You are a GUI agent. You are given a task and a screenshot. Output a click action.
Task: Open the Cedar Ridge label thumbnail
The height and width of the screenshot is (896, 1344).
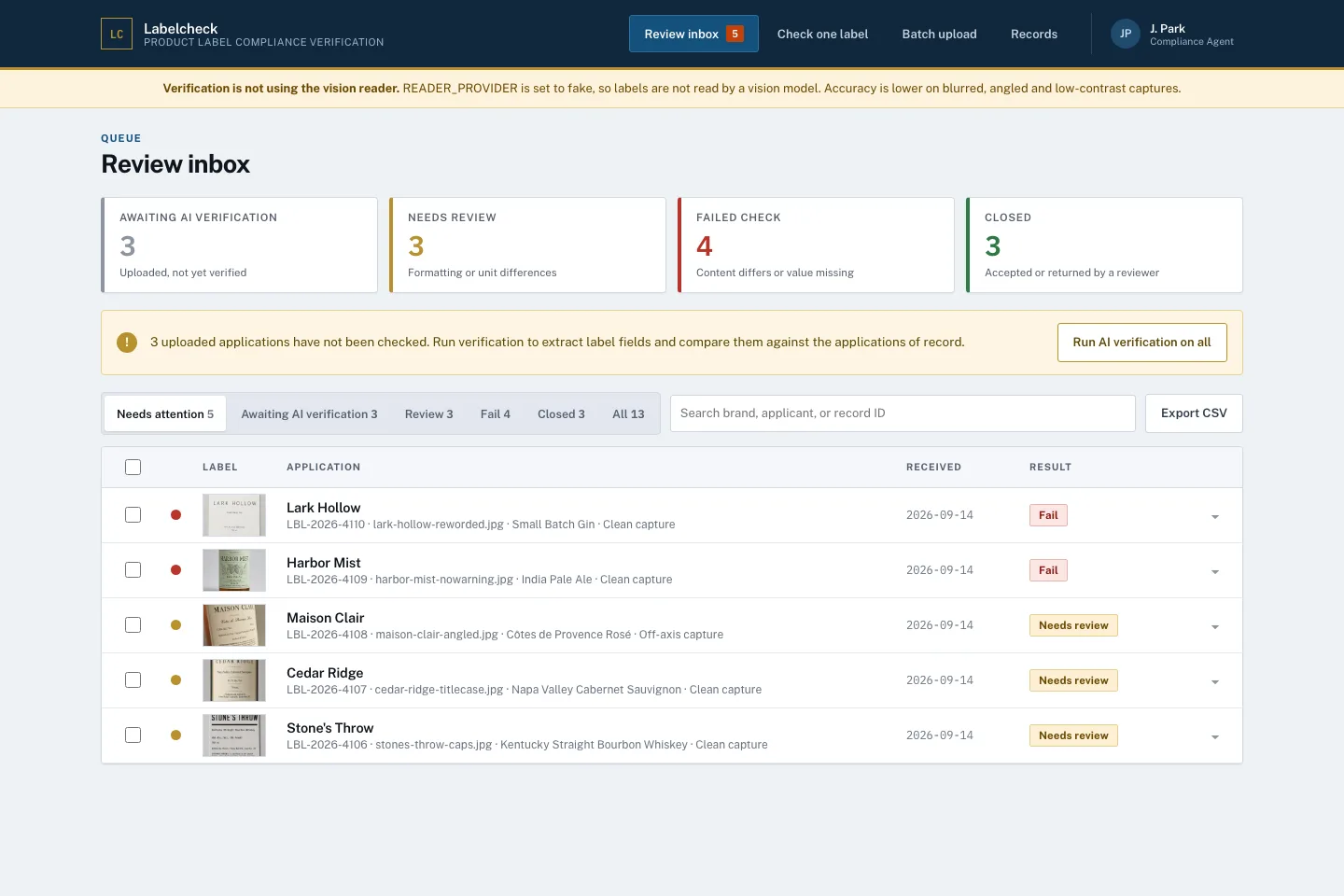tap(234, 680)
